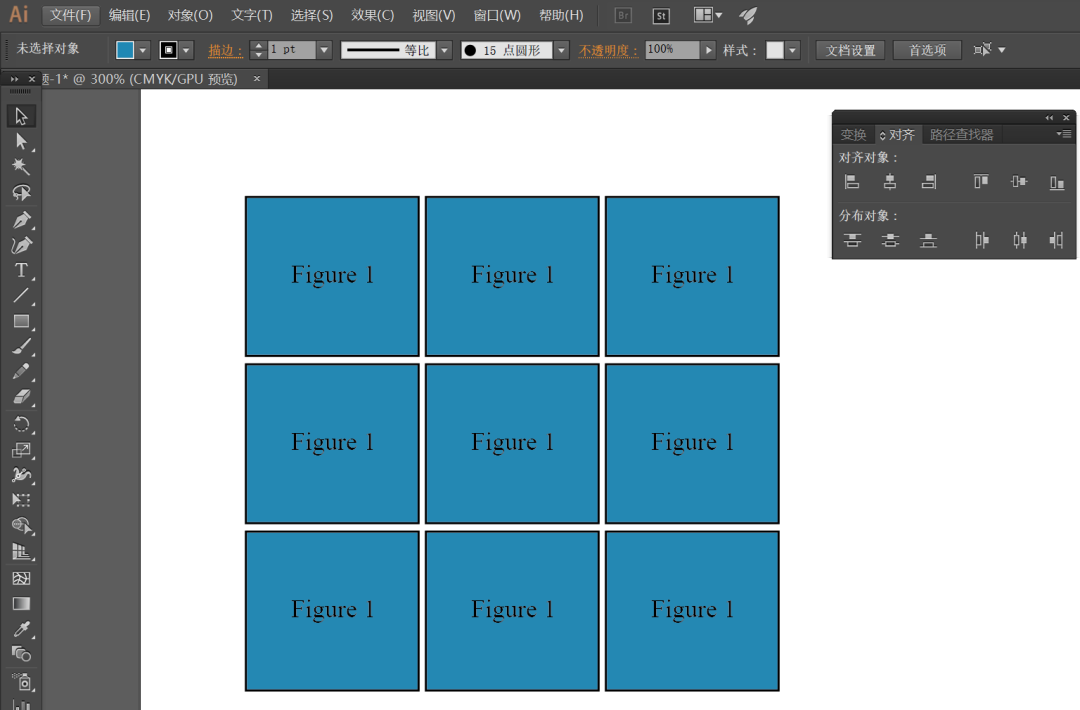
Task: Open the arrange documents dropdown
Action: click(708, 15)
